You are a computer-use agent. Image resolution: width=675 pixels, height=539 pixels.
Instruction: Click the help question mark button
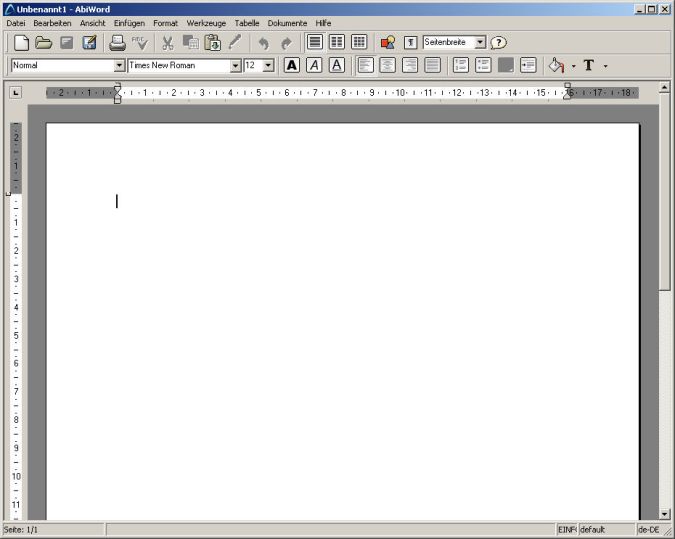pyautogui.click(x=498, y=43)
